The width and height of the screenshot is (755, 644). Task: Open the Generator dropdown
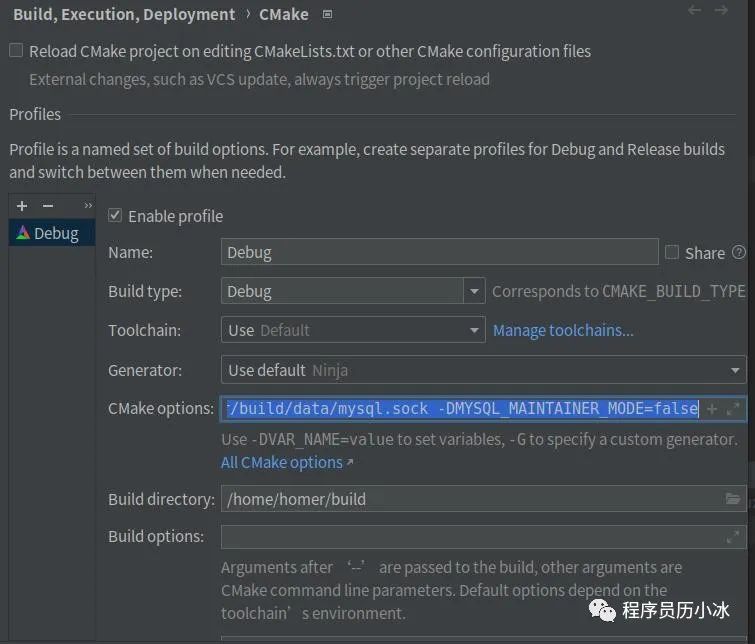pyautogui.click(x=737, y=370)
